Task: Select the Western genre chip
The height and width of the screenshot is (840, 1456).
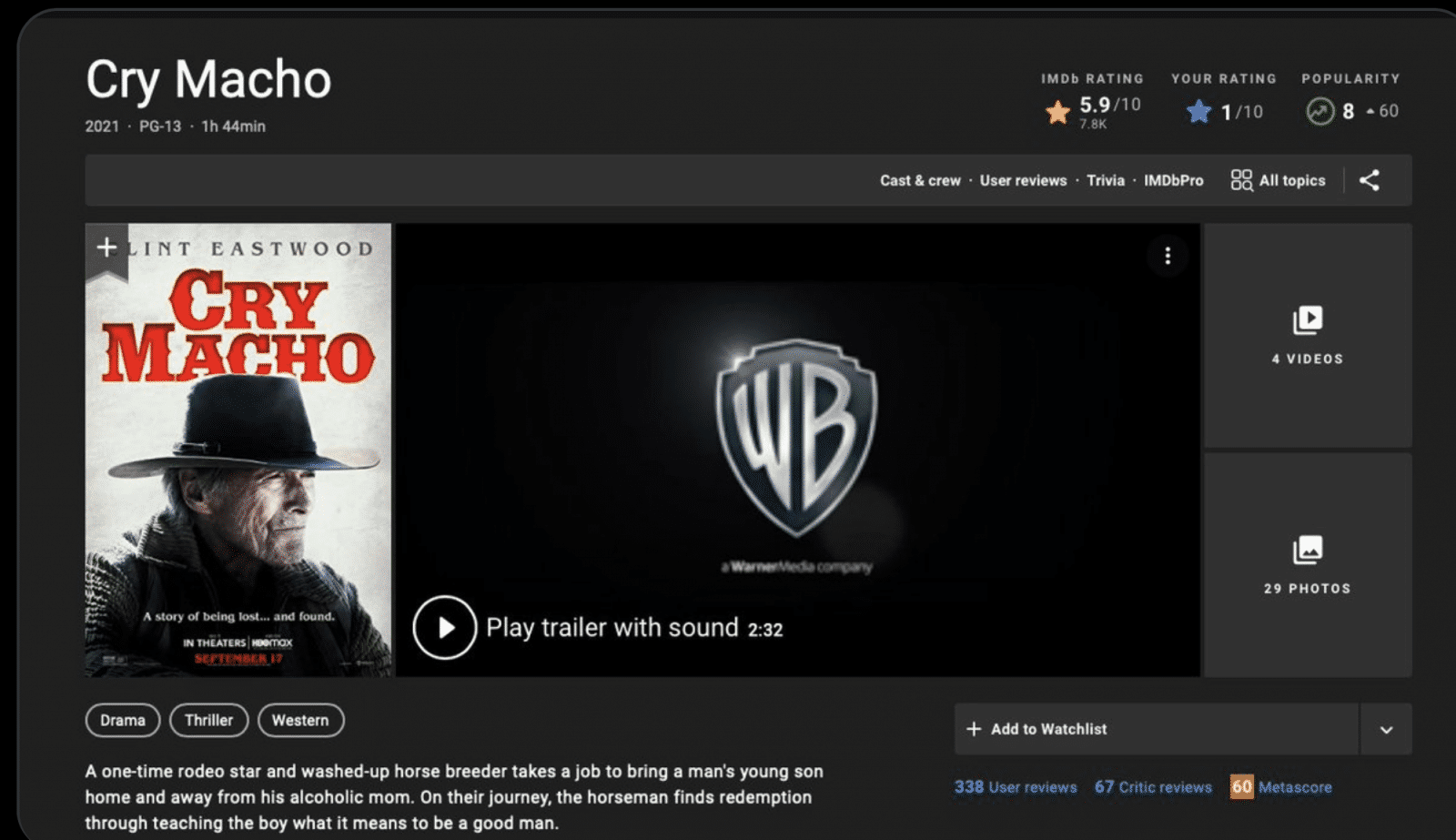Action: pyautogui.click(x=300, y=720)
